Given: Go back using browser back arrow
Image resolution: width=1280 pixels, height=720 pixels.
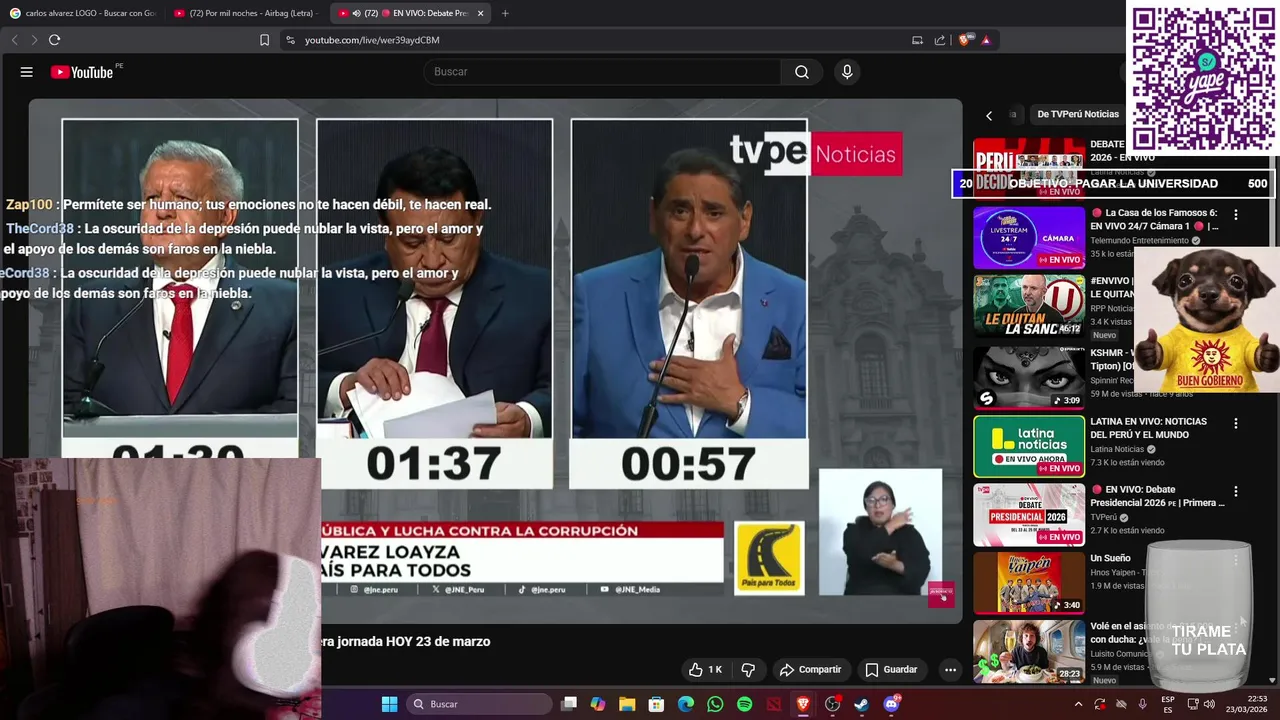Looking at the screenshot, I should pos(14,40).
